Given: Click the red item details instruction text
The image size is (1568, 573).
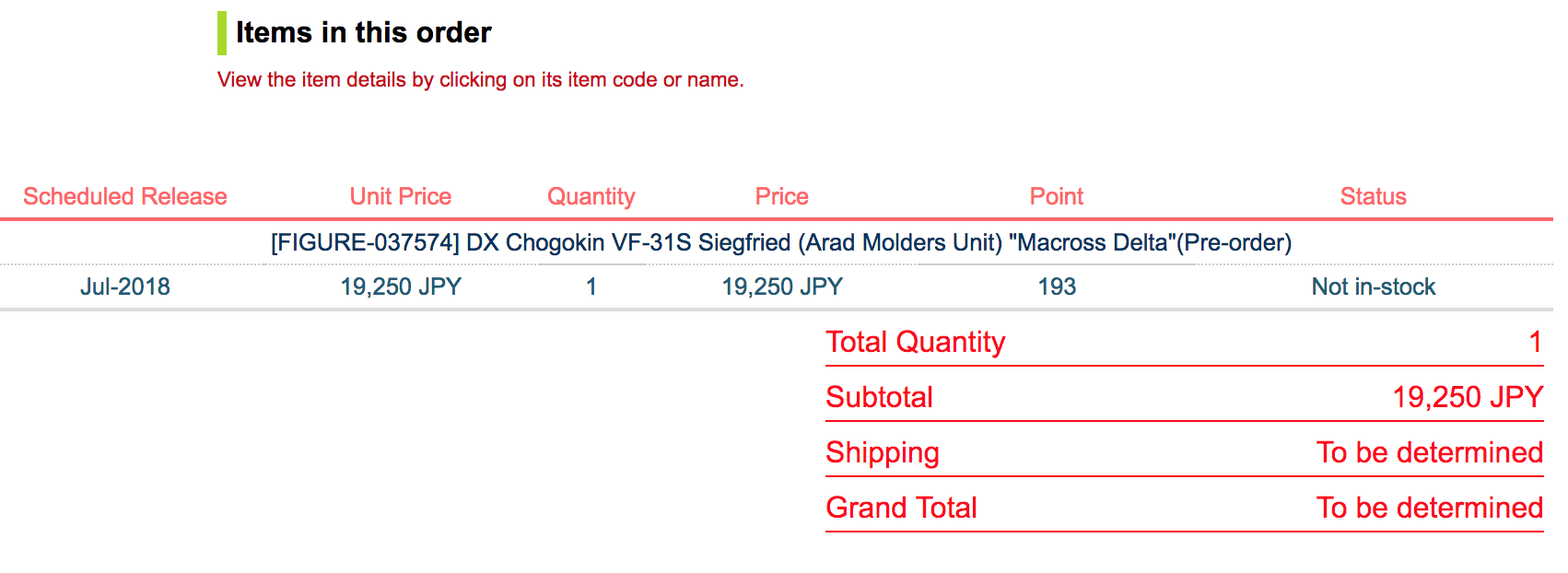Looking at the screenshot, I should [x=481, y=80].
